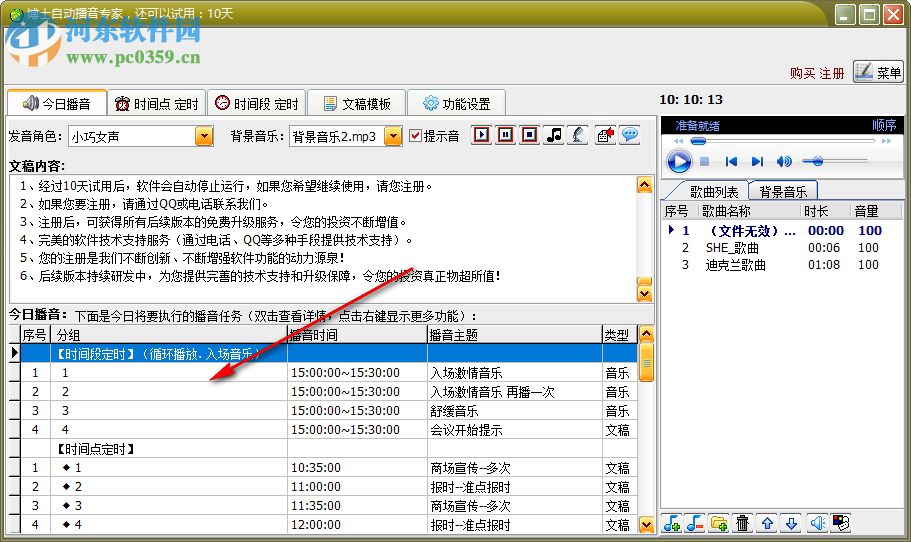This screenshot has height=542, width=911.
Task: Click the add song icon
Action: [x=672, y=523]
